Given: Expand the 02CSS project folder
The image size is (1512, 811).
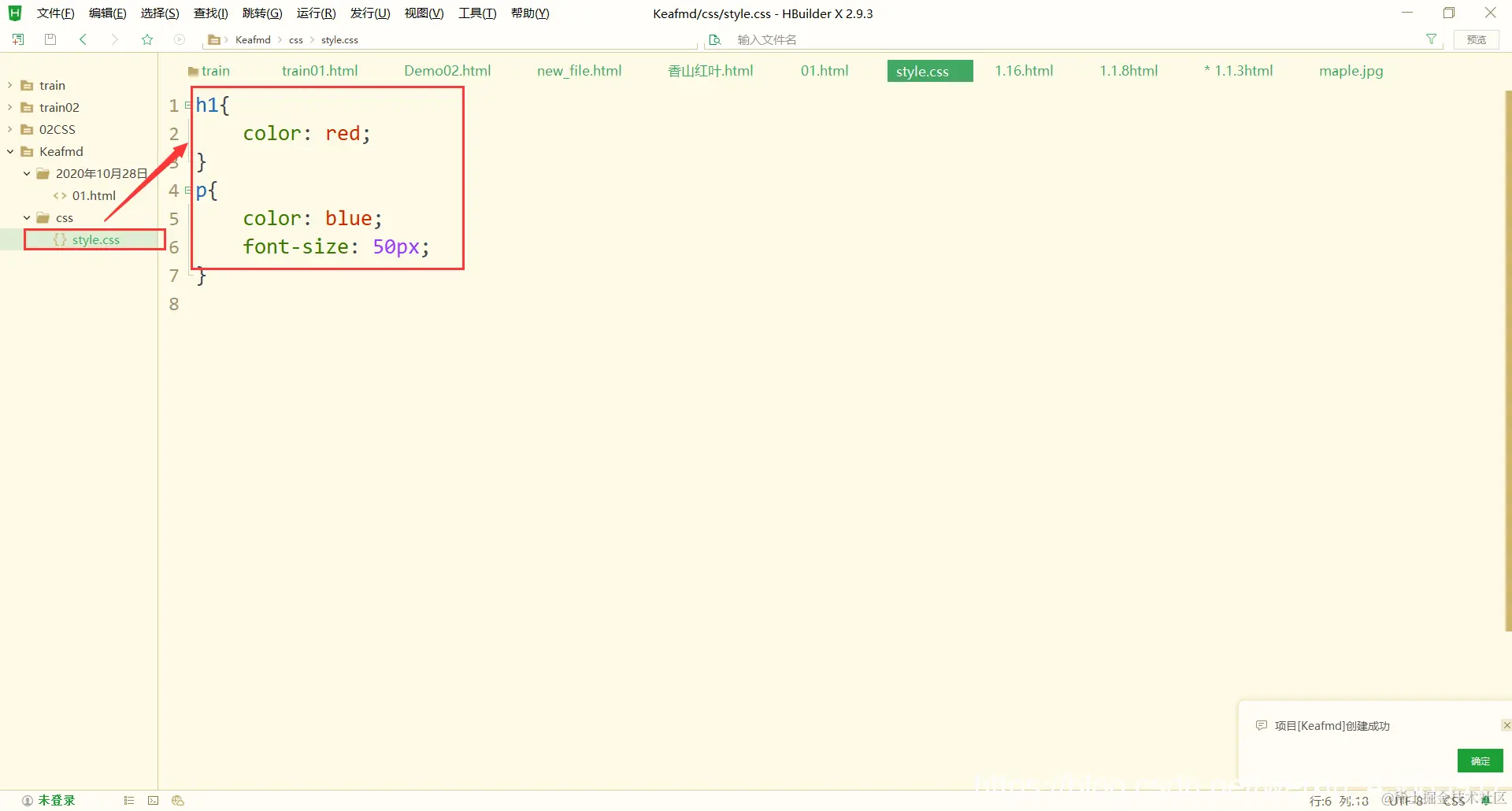Looking at the screenshot, I should (9, 129).
